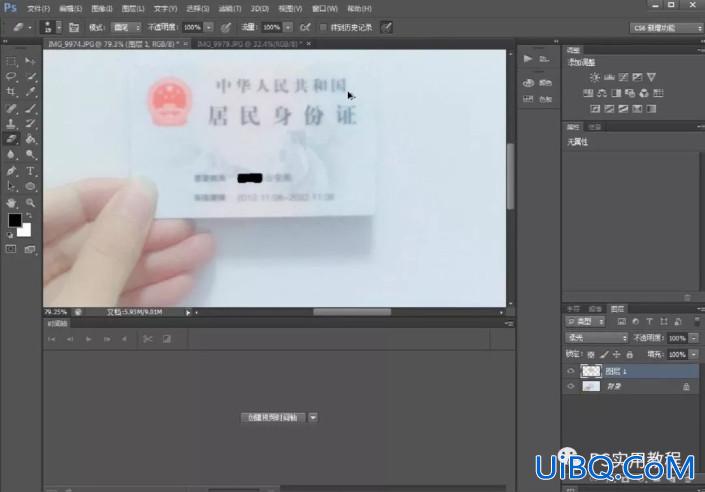The image size is (705, 492).
Task: Open the brush preset picker dropdown
Action: click(x=59, y=27)
